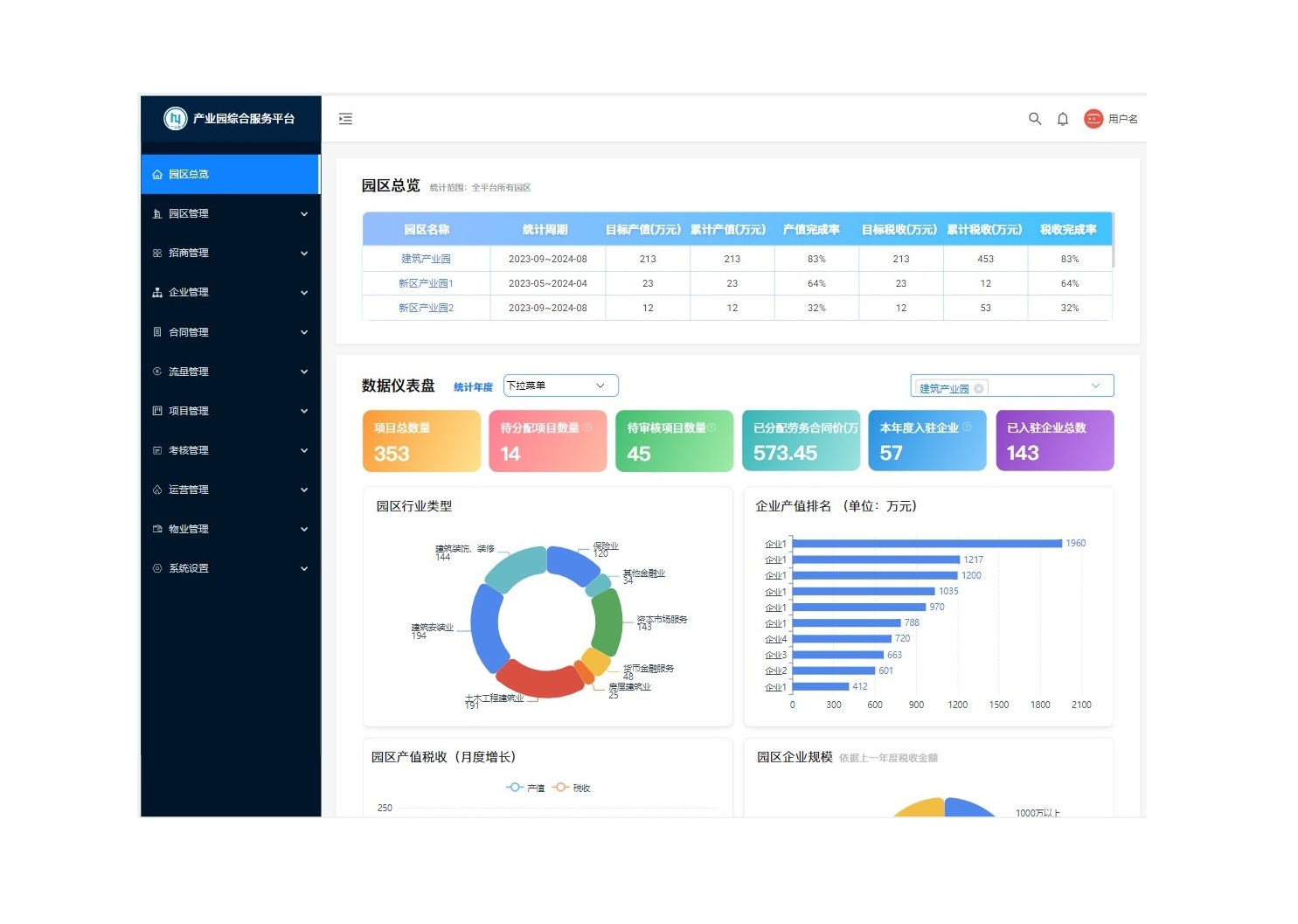Click the search magnifier icon
The image size is (1298, 924).
tap(1035, 119)
